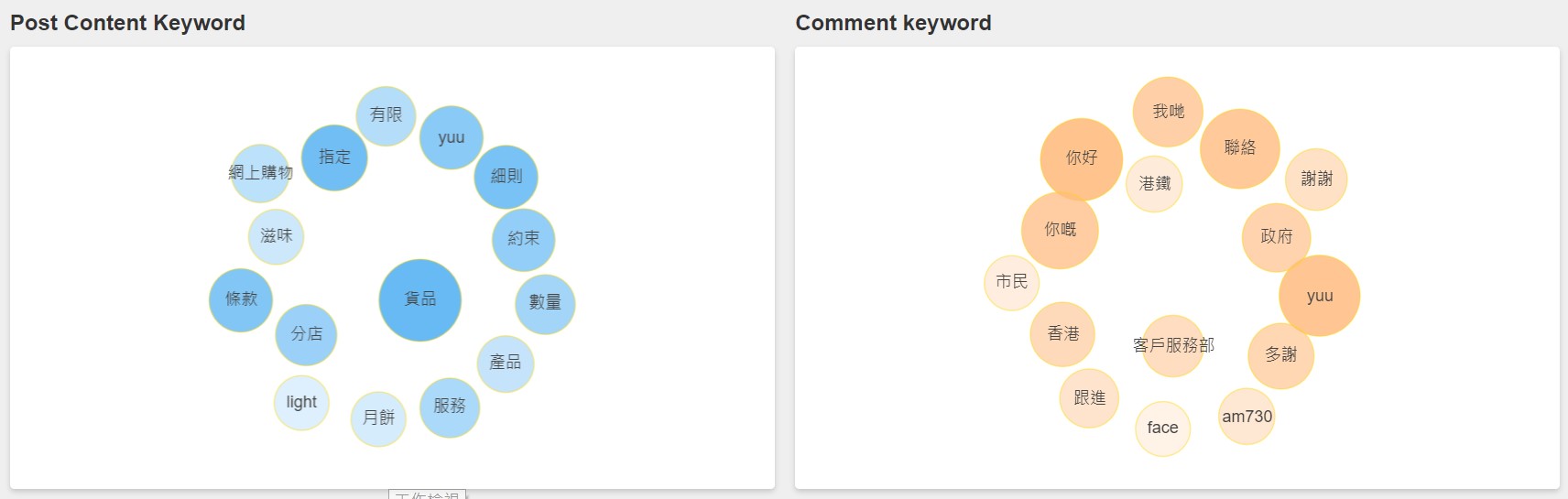Select the 有限 bubble
The height and width of the screenshot is (499, 1568).
386,116
